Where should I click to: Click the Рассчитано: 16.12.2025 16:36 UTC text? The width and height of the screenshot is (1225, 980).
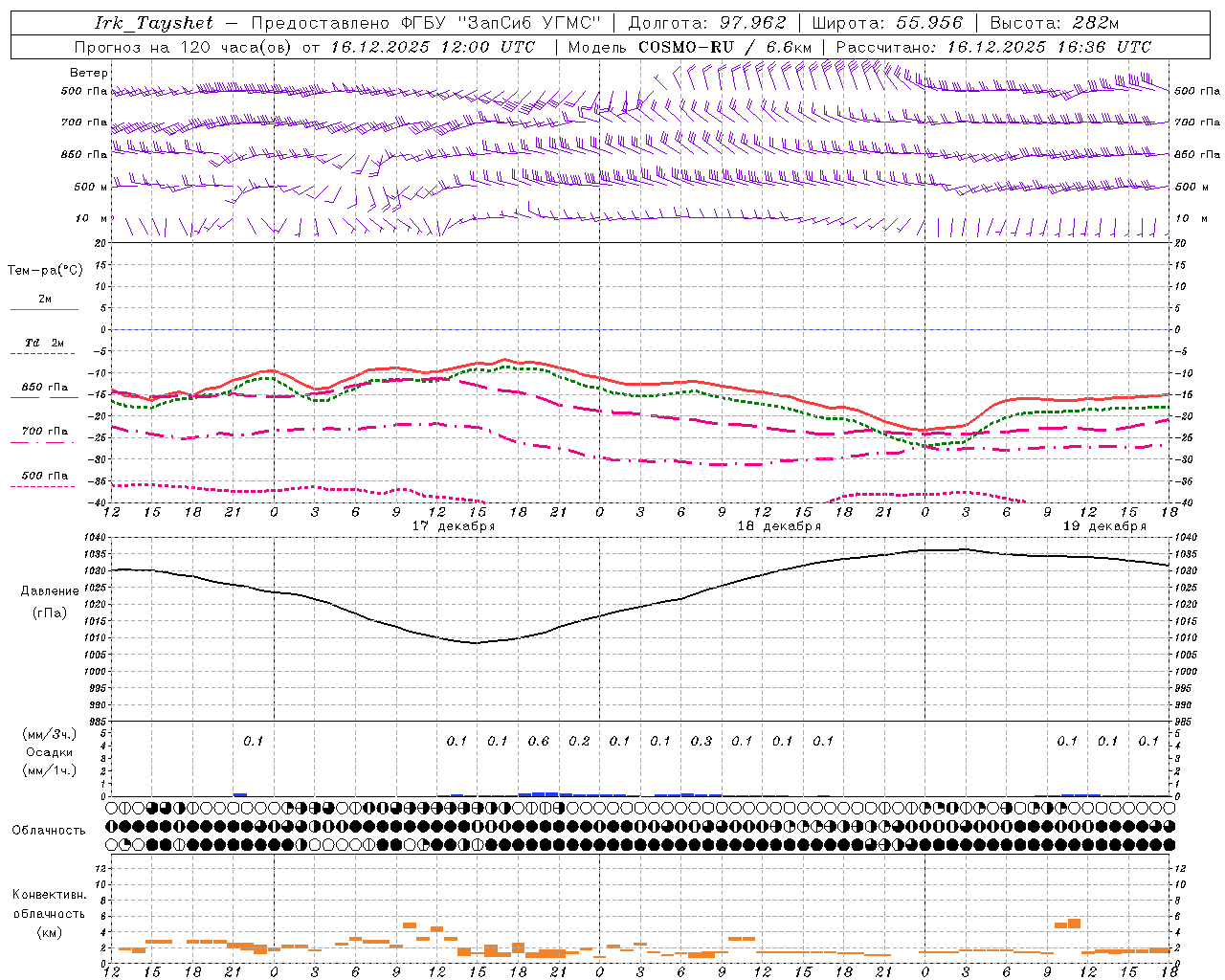993,47
